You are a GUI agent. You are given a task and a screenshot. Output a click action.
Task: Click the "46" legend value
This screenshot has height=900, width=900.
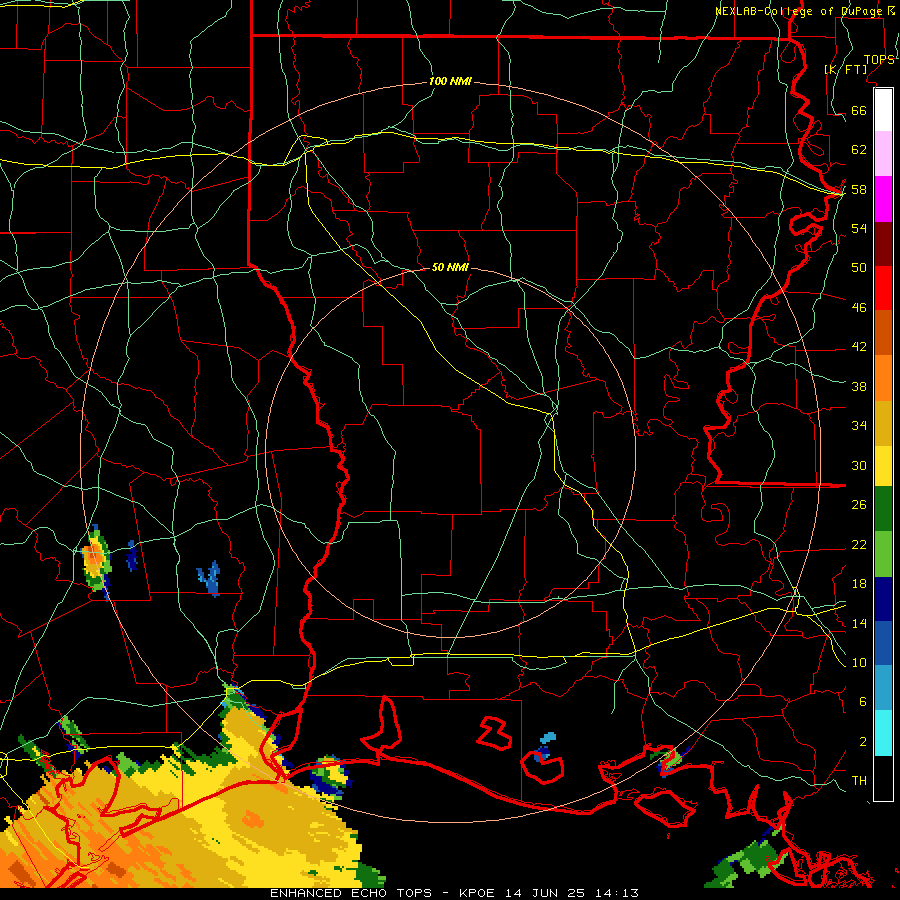pyautogui.click(x=859, y=308)
